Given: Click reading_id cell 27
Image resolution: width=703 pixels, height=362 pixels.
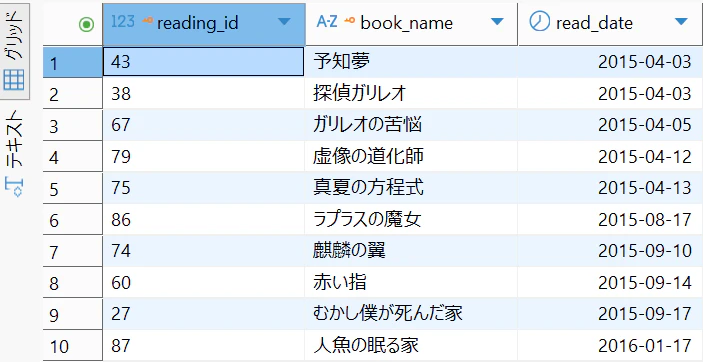Looking at the screenshot, I should pos(204,314).
